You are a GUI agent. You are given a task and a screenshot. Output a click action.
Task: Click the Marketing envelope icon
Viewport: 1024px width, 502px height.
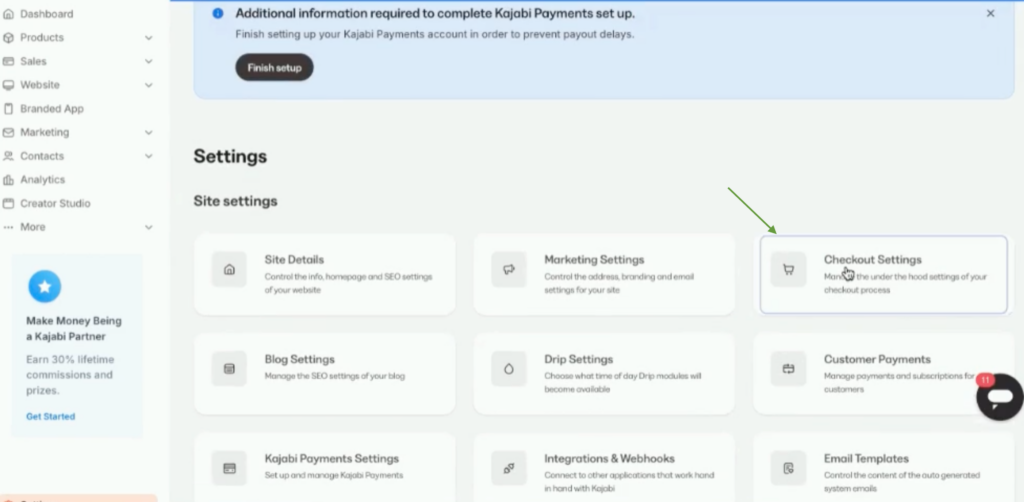8,133
